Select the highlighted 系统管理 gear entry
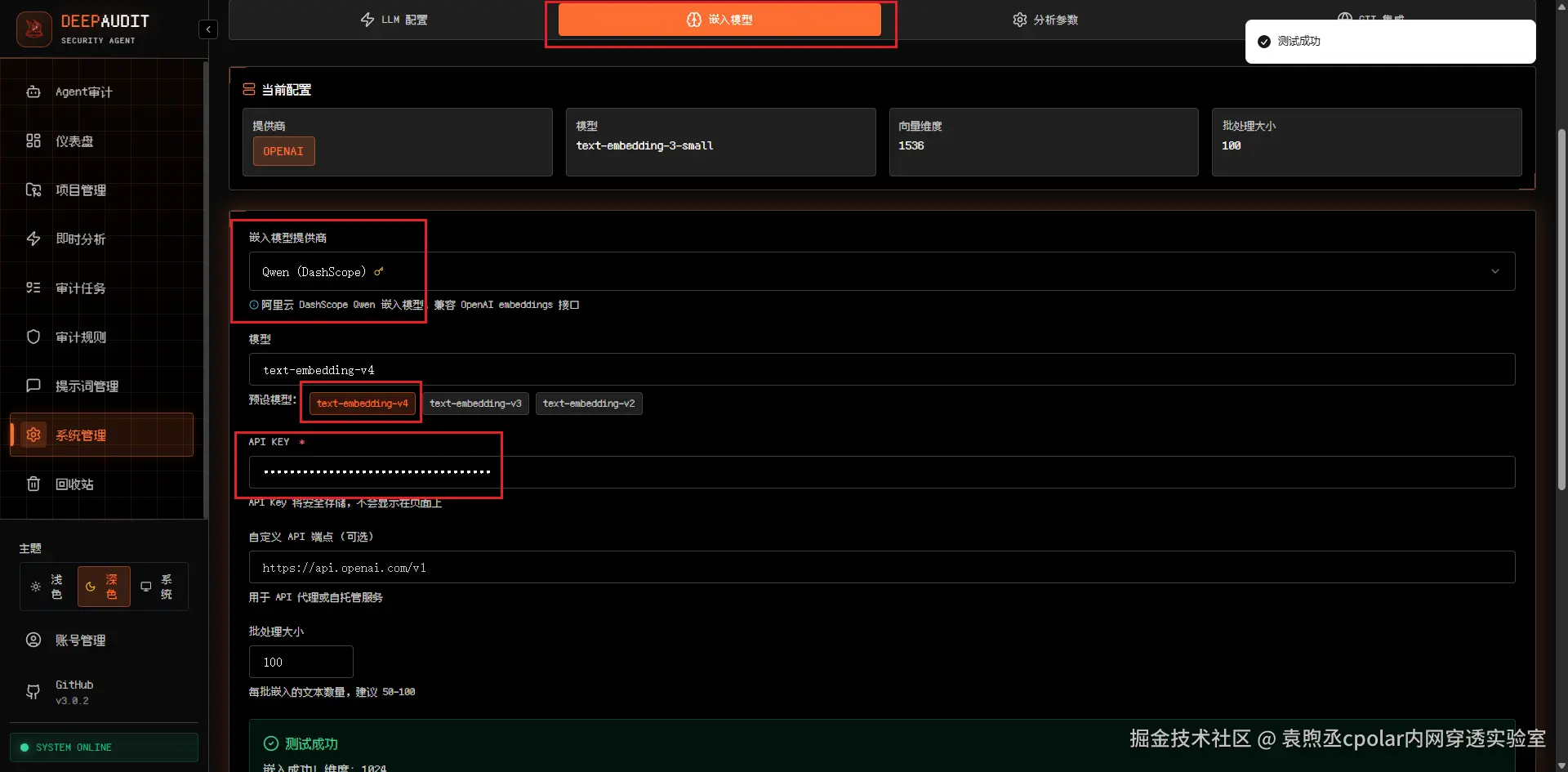Image resolution: width=1568 pixels, height=772 pixels. pyautogui.click(x=101, y=435)
